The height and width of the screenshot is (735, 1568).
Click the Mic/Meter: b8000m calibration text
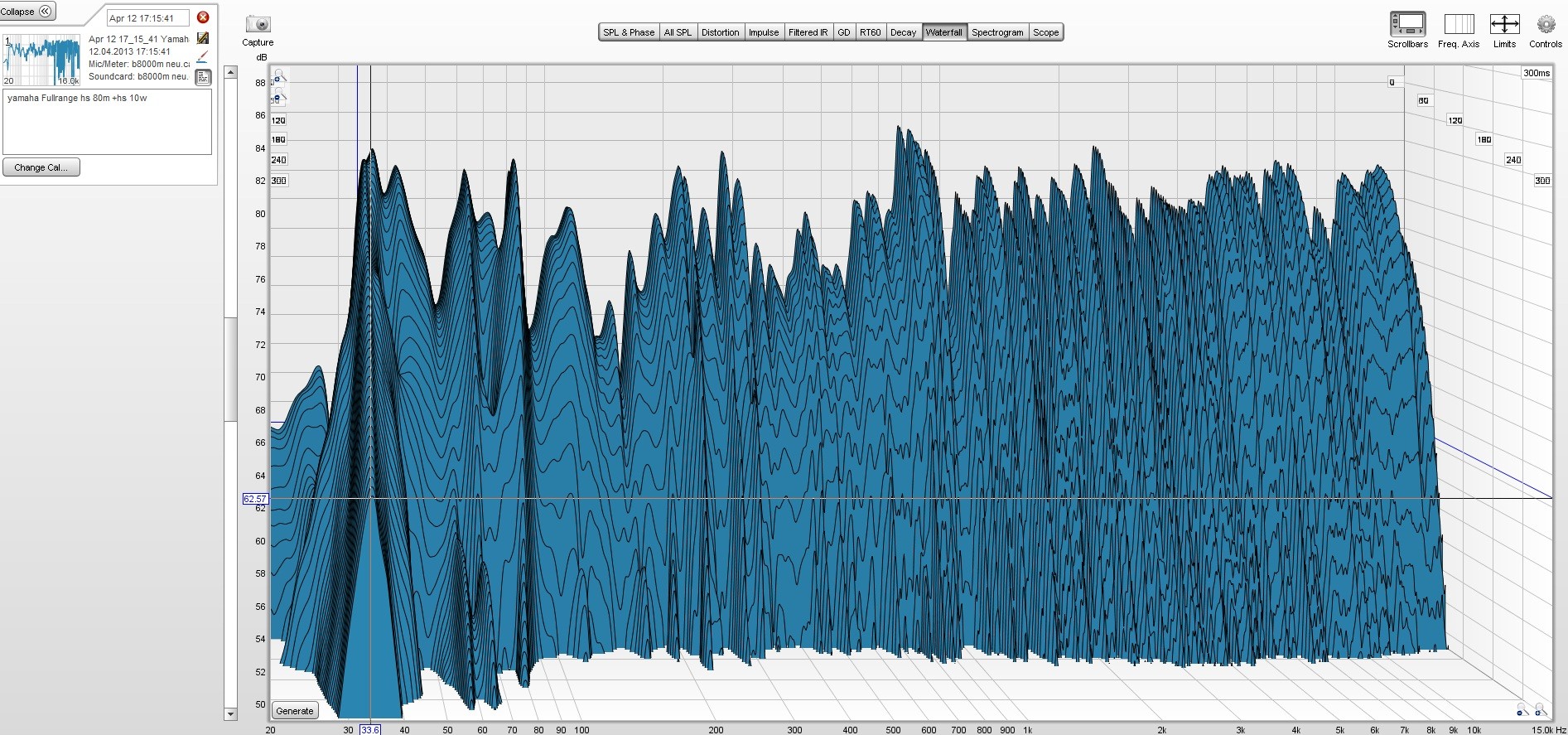click(x=139, y=64)
